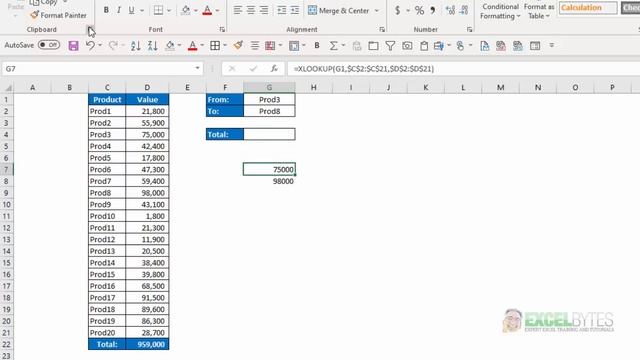Select the Calculation cell style
640x360 pixels.
(588, 7)
